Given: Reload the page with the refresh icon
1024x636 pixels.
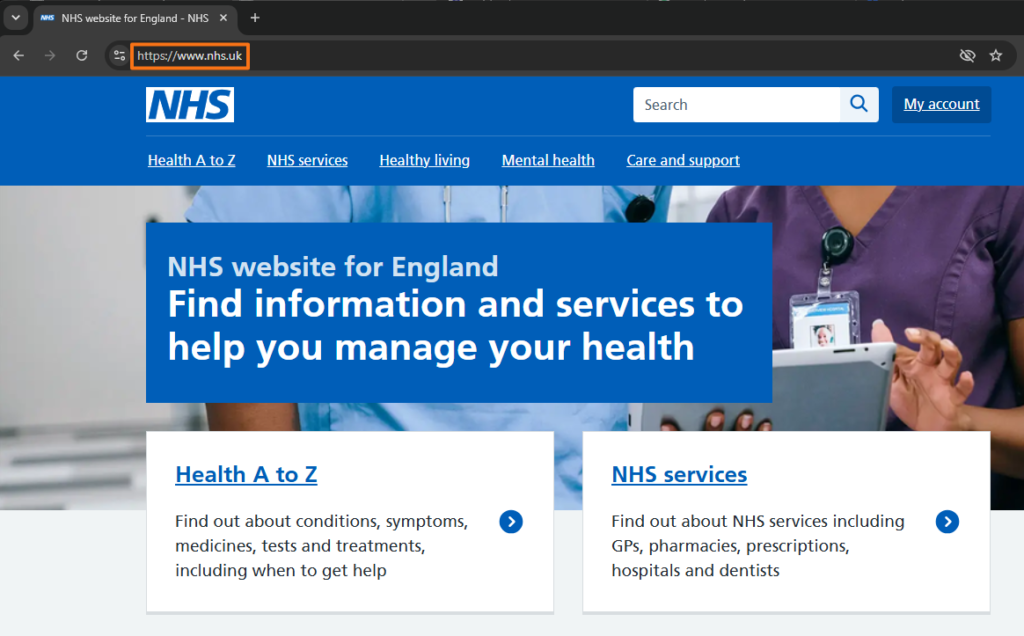Looking at the screenshot, I should pos(82,56).
